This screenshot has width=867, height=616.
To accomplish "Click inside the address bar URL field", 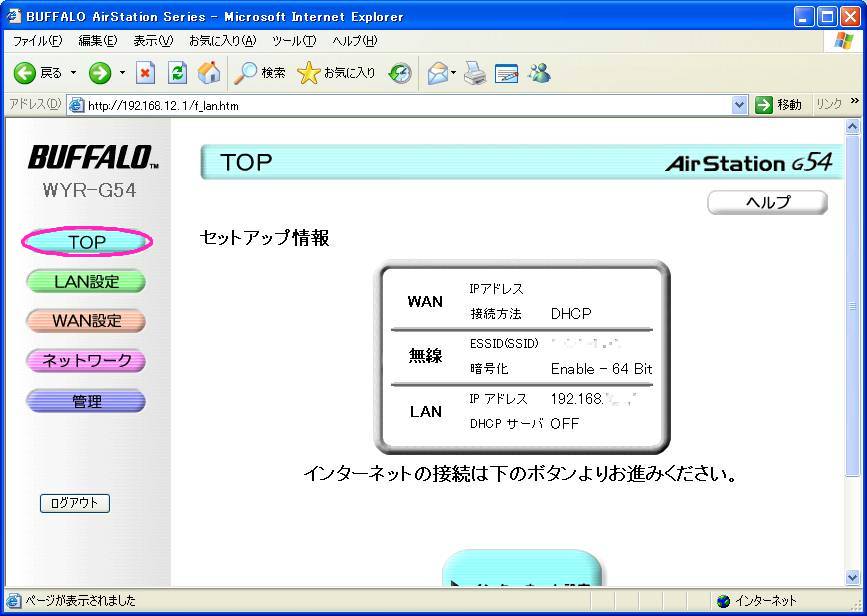I will click(x=400, y=105).
